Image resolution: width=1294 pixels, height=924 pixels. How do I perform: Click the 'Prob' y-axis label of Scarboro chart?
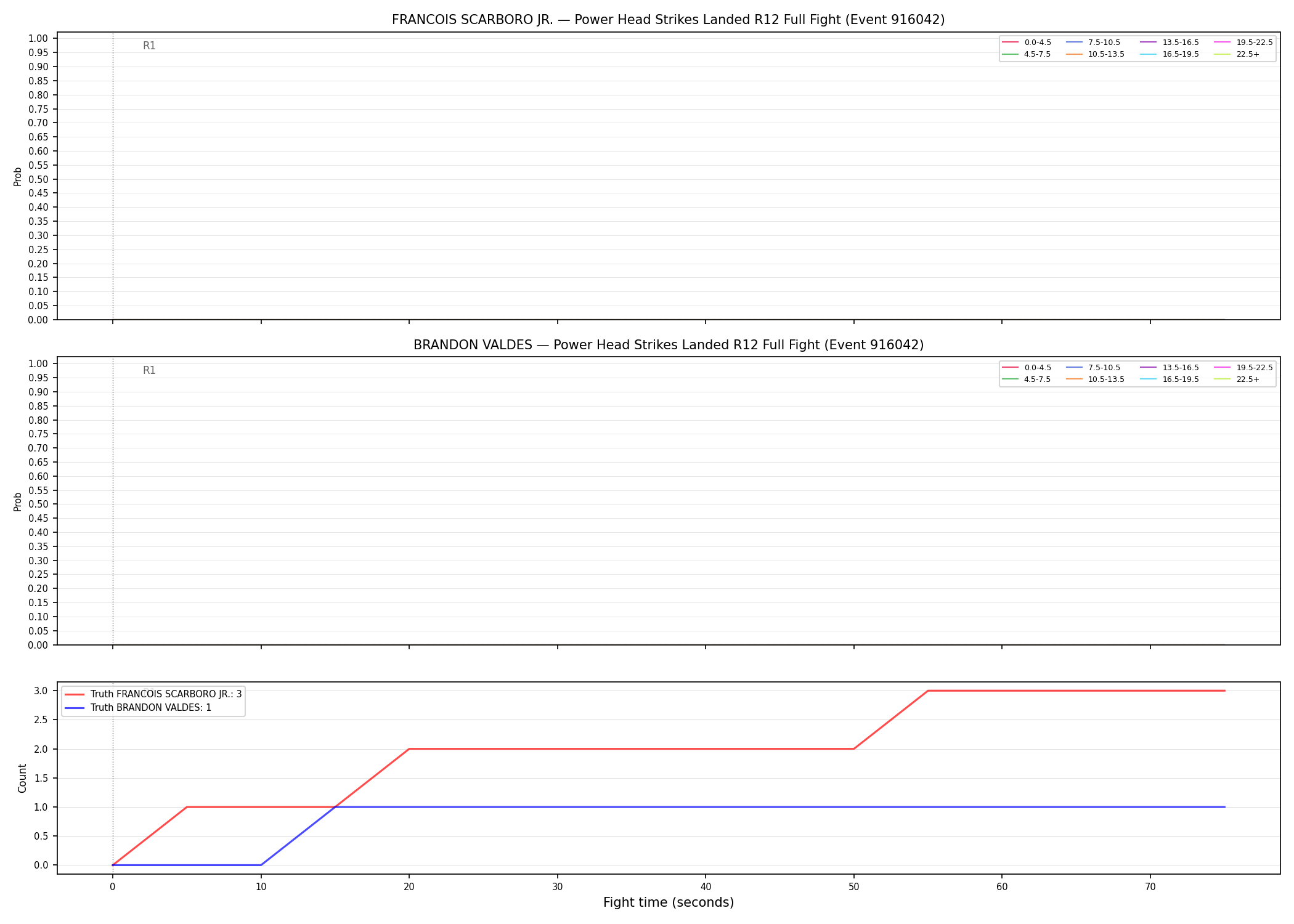pos(17,176)
